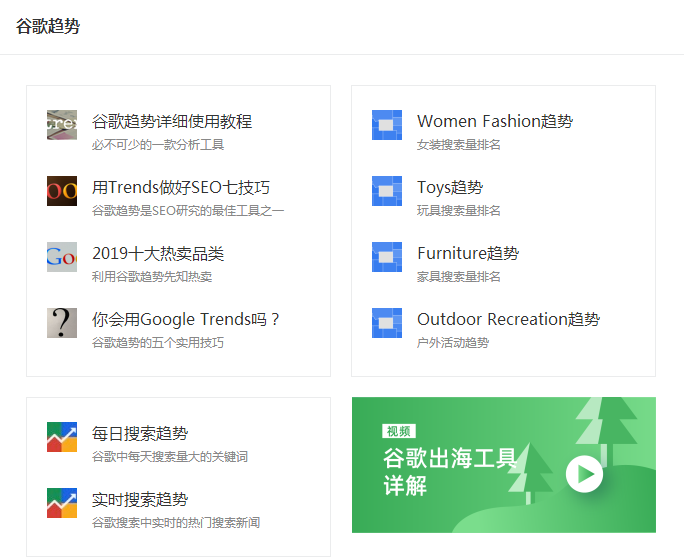Click subtitle 家具搜索量排名
The image size is (684, 559).
coord(458,277)
